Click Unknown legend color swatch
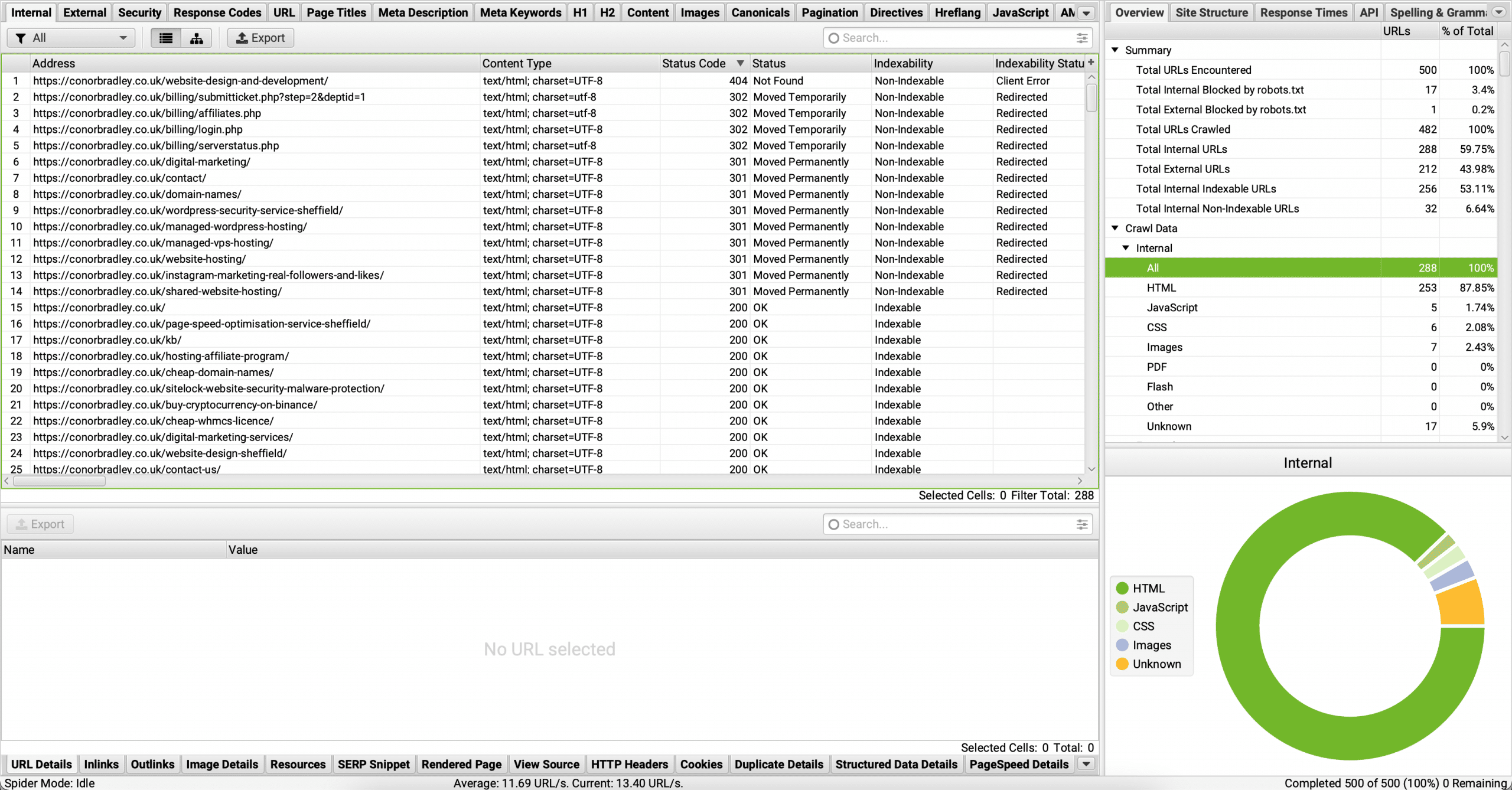 (x=1122, y=664)
